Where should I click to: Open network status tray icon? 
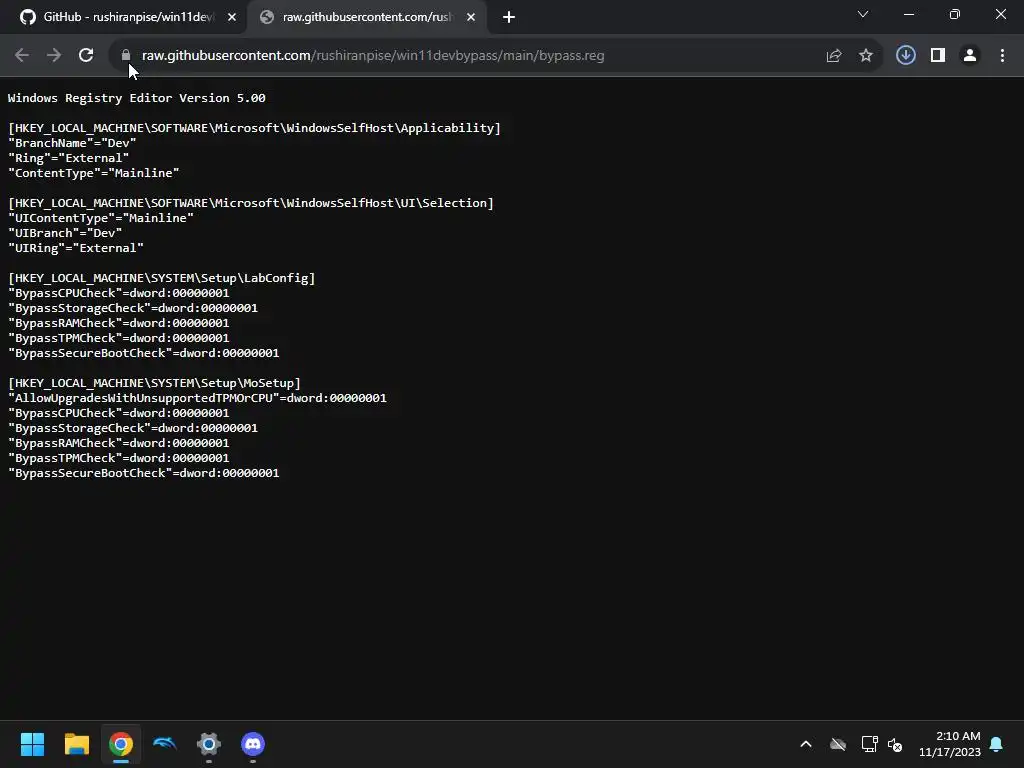[x=869, y=744]
